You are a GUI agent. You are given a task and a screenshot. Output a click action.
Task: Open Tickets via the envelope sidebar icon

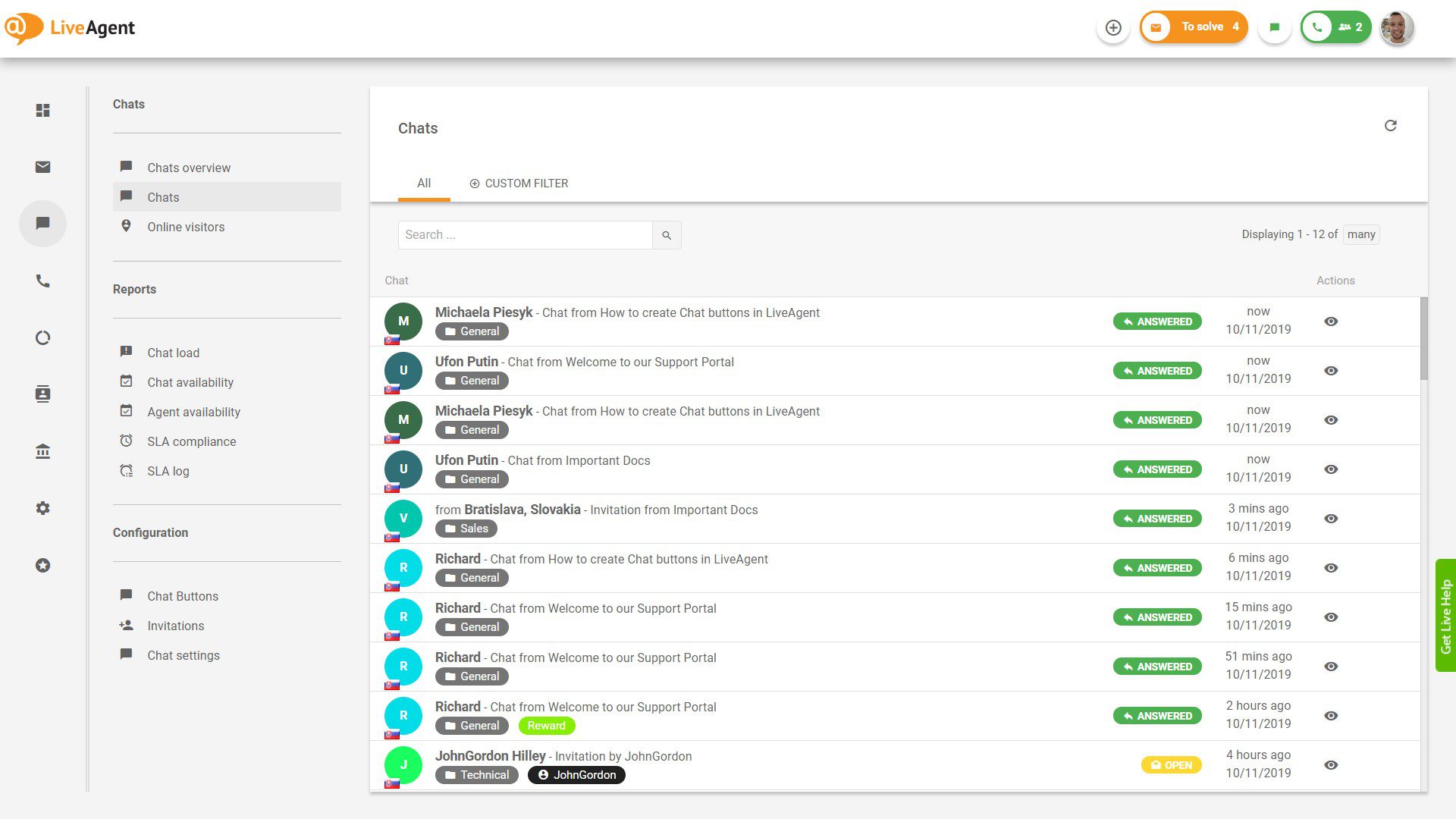point(42,167)
